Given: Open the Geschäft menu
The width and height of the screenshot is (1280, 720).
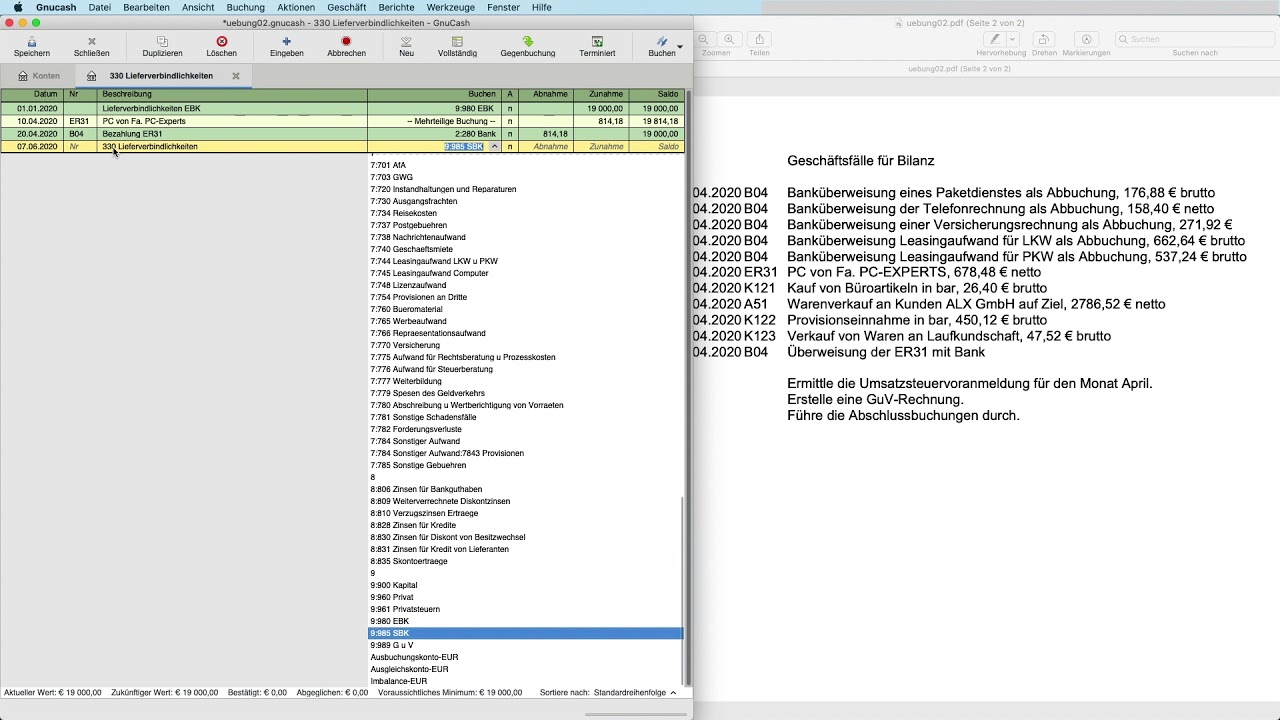Looking at the screenshot, I should [x=347, y=7].
